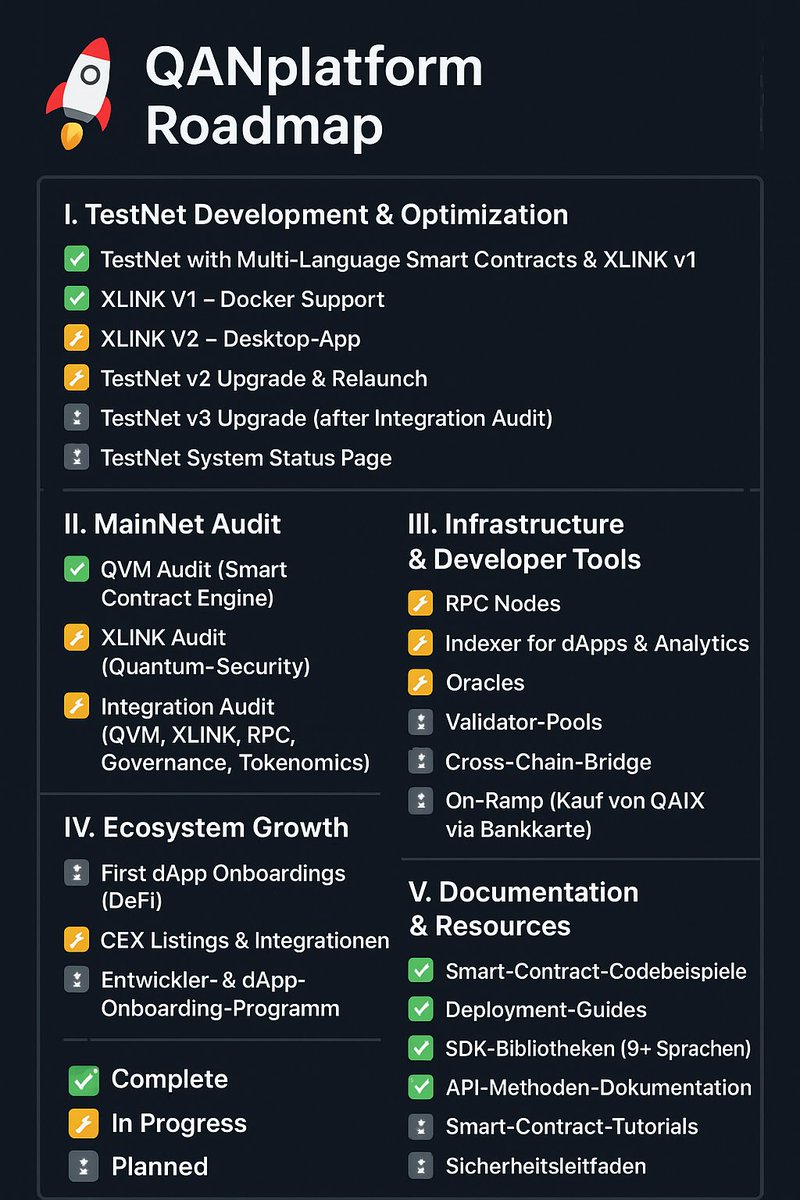Click text Smart-Contract-Codebeispiele
The width and height of the screenshot is (800, 1200).
(596, 971)
